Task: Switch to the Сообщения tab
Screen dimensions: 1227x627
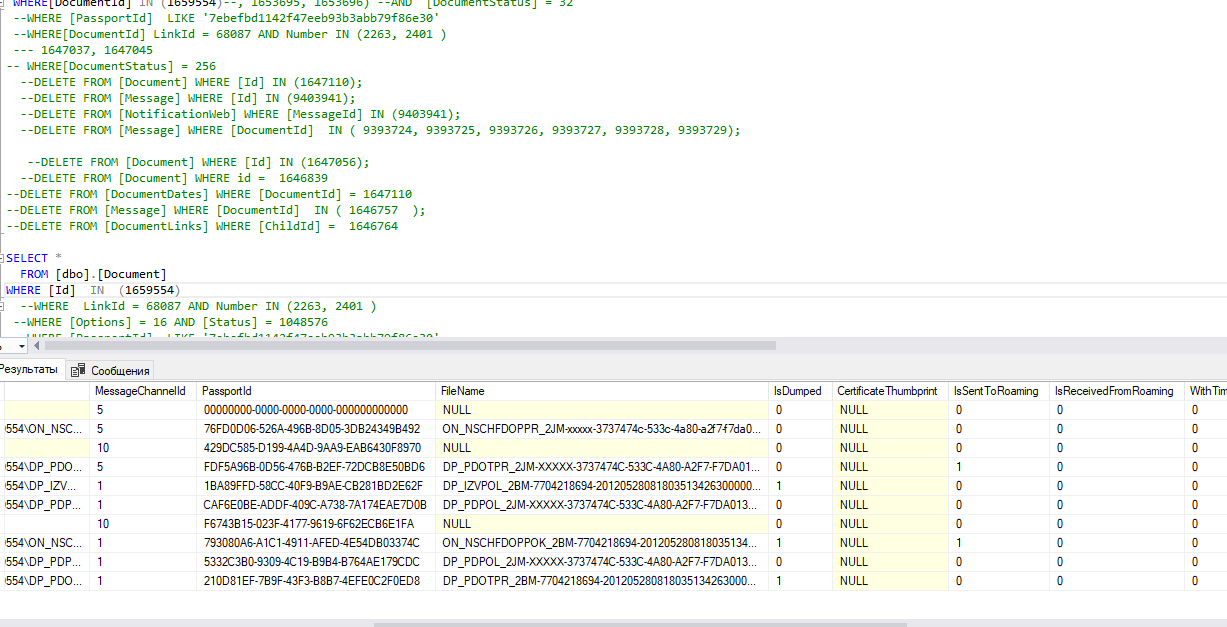Action: (112, 370)
